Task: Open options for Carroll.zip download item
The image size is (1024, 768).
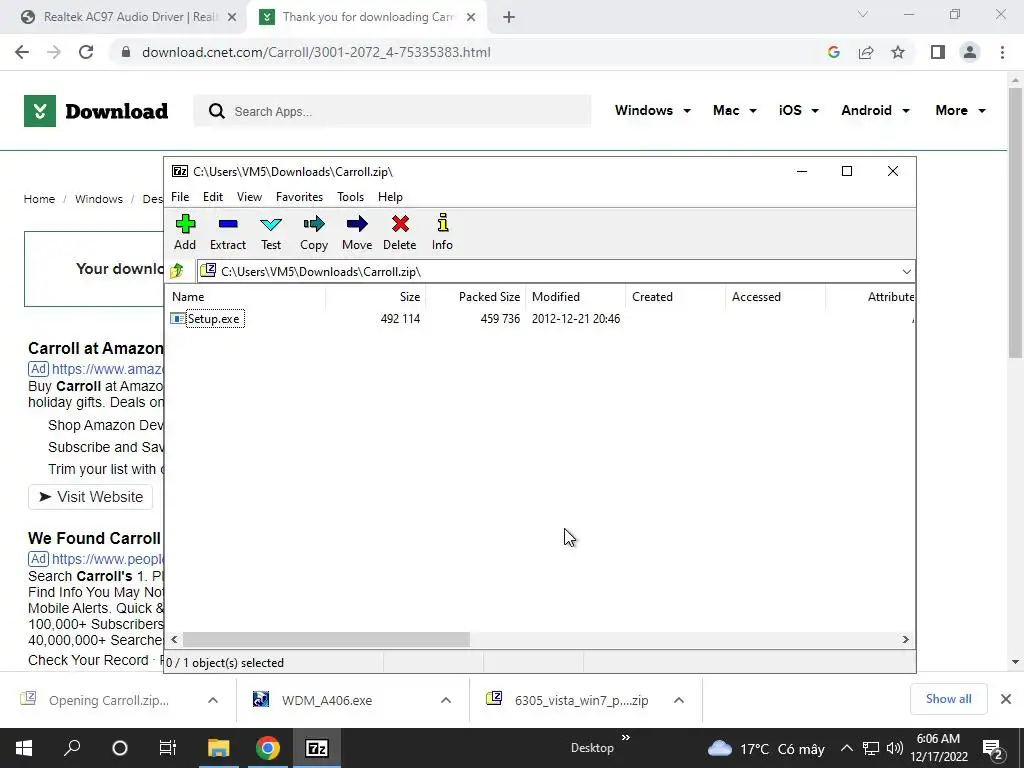Action: (213, 700)
